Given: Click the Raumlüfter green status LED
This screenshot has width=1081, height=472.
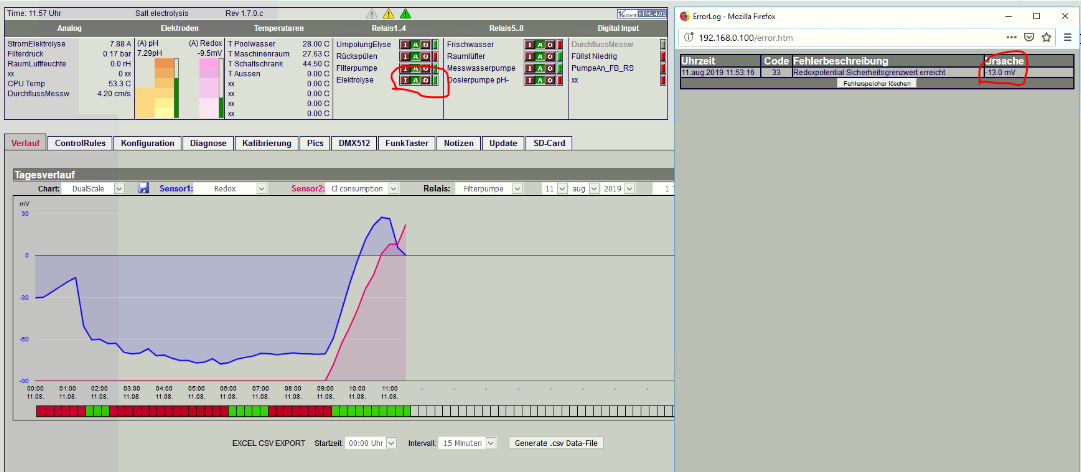Looking at the screenshot, I should pyautogui.click(x=560, y=57).
